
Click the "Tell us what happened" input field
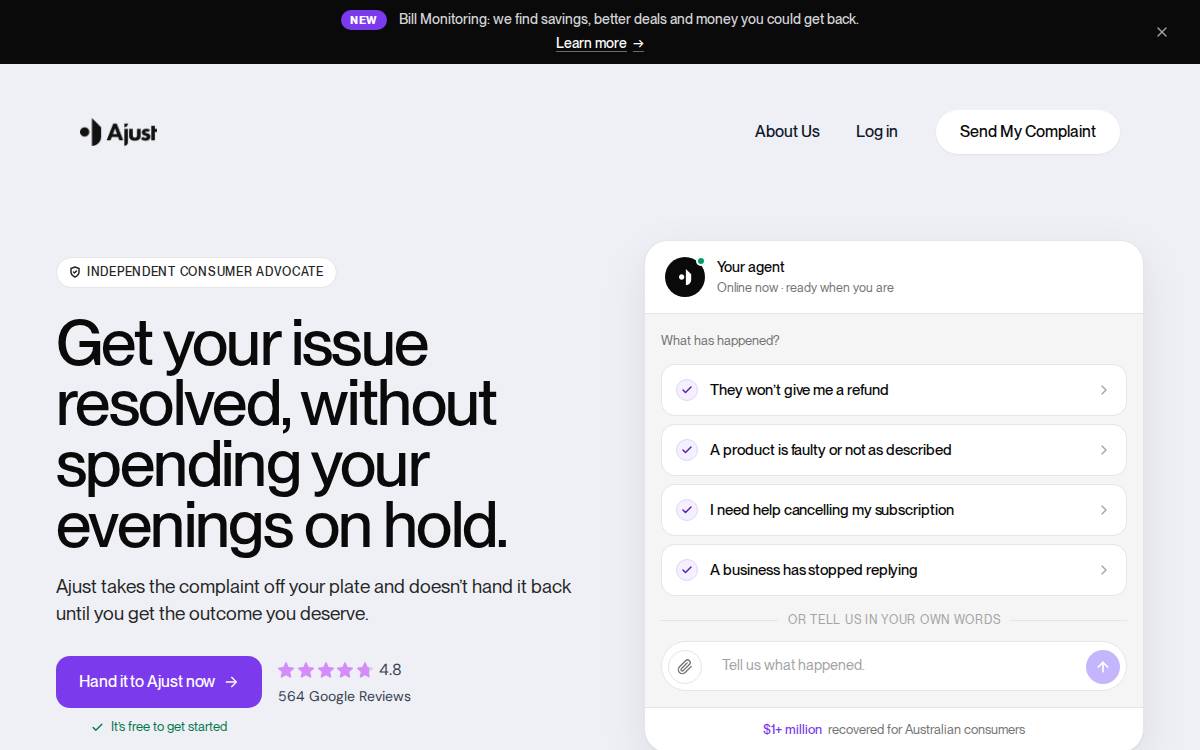click(x=894, y=666)
